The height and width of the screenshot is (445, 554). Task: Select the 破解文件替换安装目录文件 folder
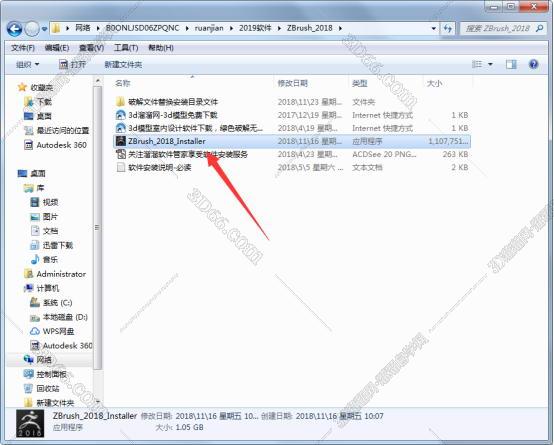pos(173,102)
